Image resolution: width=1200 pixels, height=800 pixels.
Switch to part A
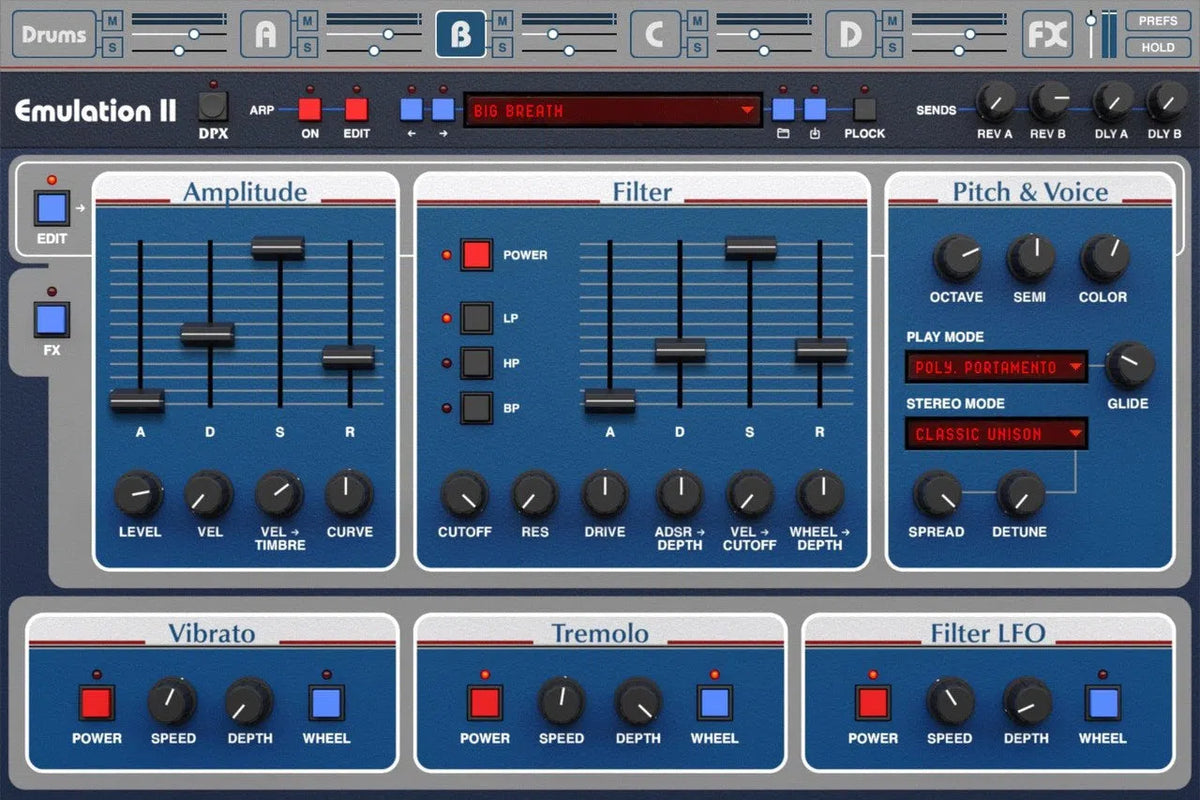tap(265, 33)
